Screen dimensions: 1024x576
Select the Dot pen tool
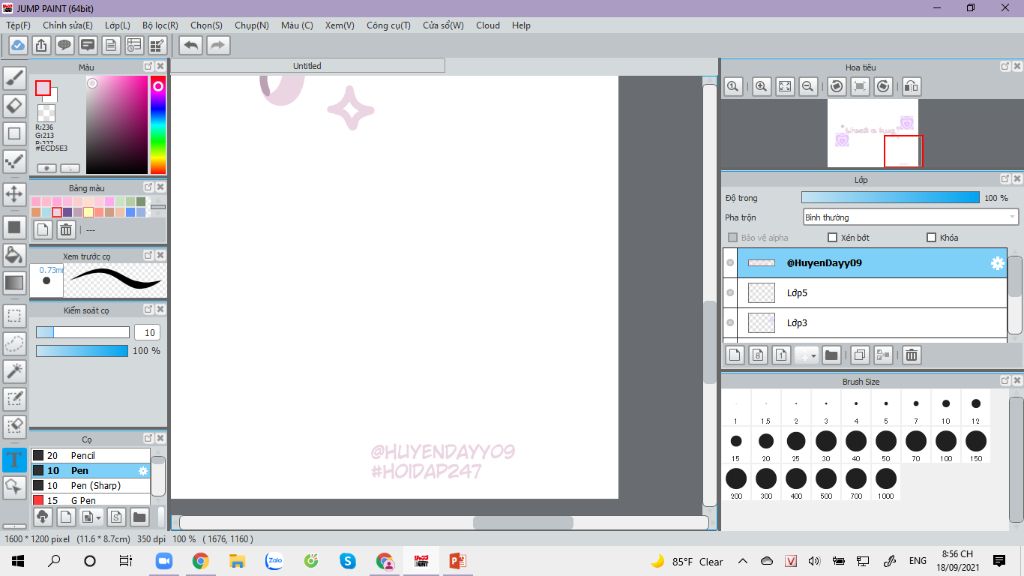click(14, 161)
